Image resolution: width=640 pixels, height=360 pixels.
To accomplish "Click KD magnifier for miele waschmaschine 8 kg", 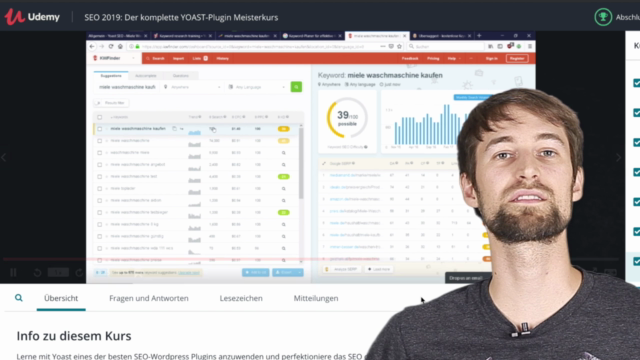I will pos(284,224).
